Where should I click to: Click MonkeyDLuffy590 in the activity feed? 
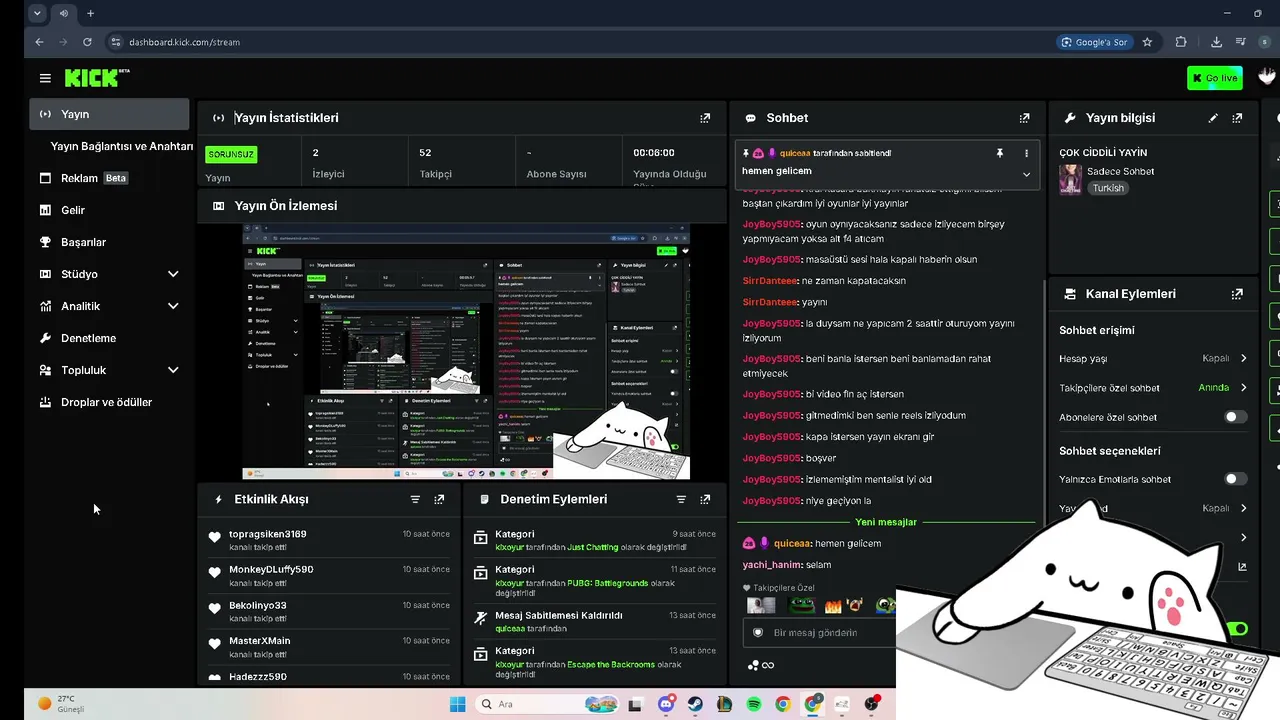click(x=271, y=569)
